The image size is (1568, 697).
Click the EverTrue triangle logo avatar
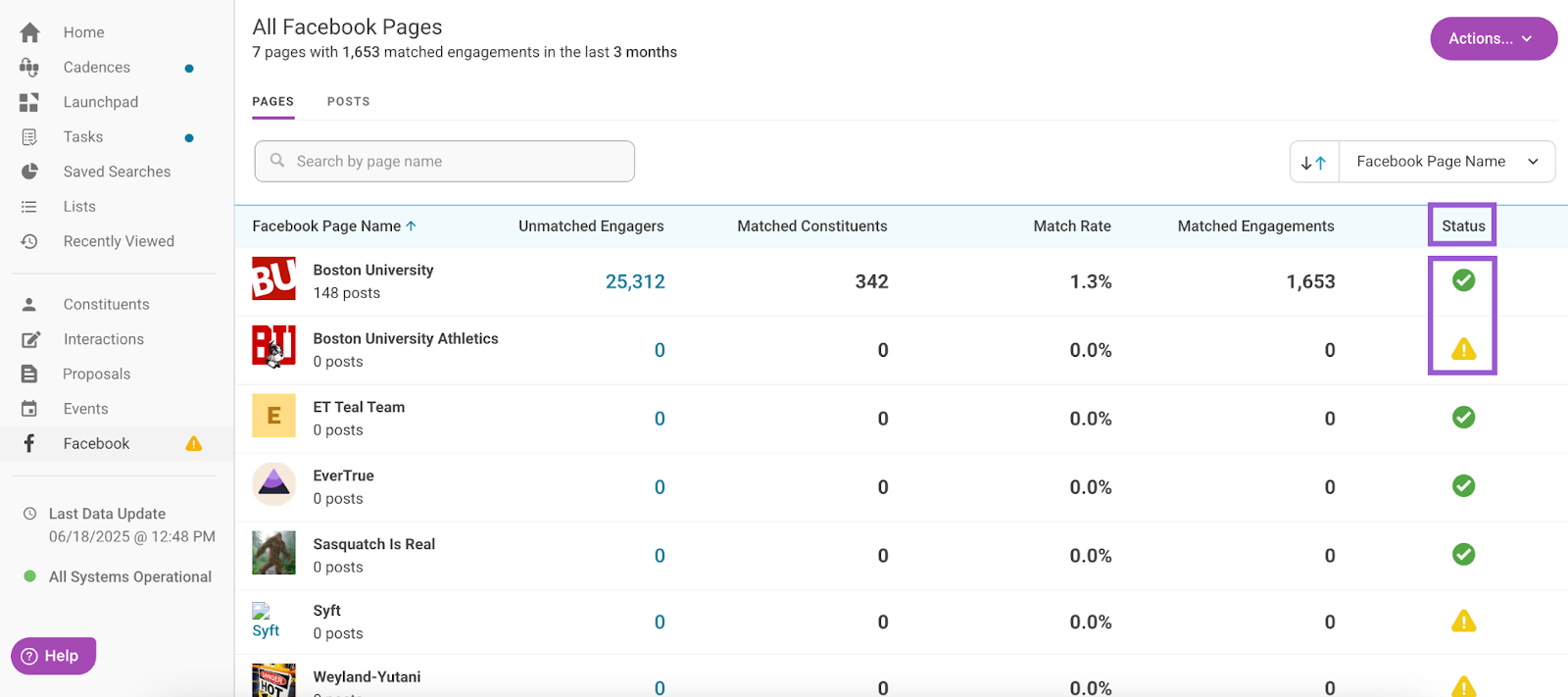(273, 484)
